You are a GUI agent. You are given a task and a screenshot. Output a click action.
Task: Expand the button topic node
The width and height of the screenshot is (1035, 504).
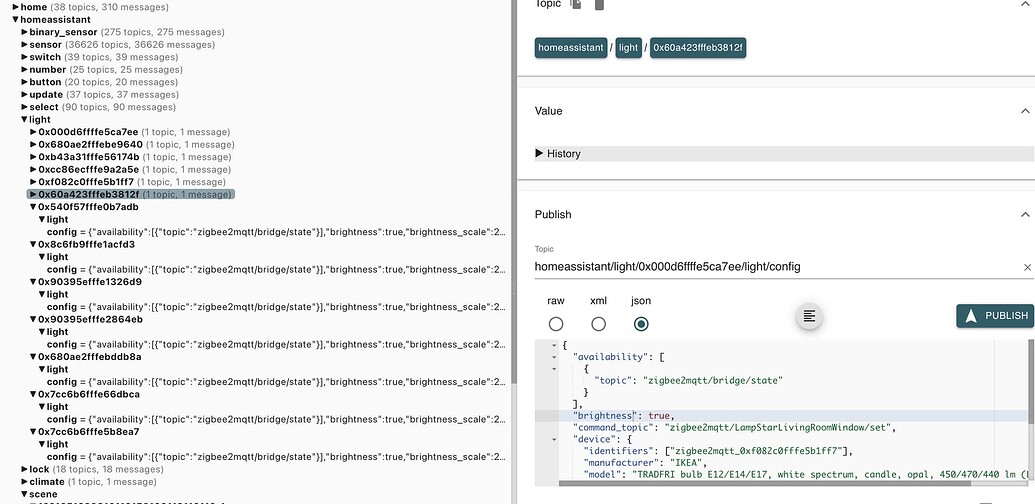tap(24, 82)
